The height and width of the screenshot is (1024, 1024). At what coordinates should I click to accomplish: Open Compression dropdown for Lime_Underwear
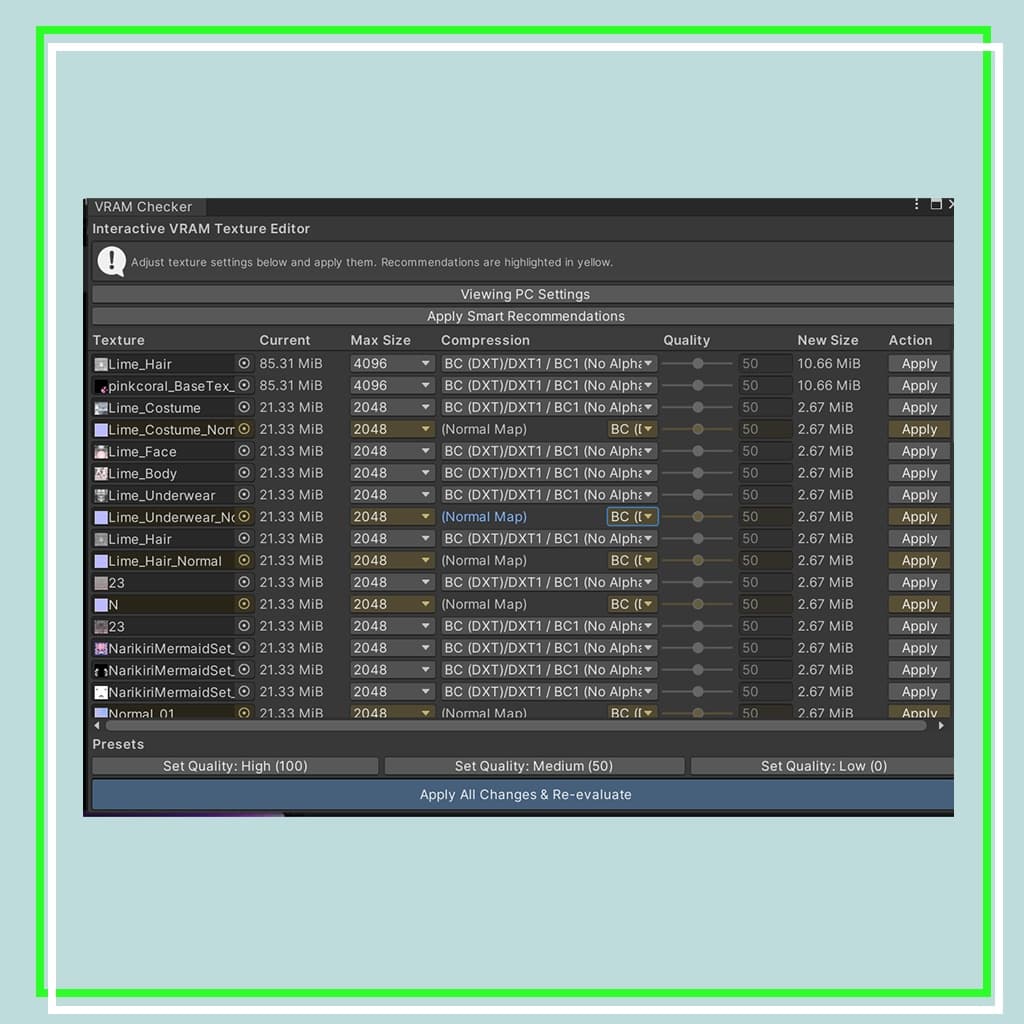click(549, 494)
